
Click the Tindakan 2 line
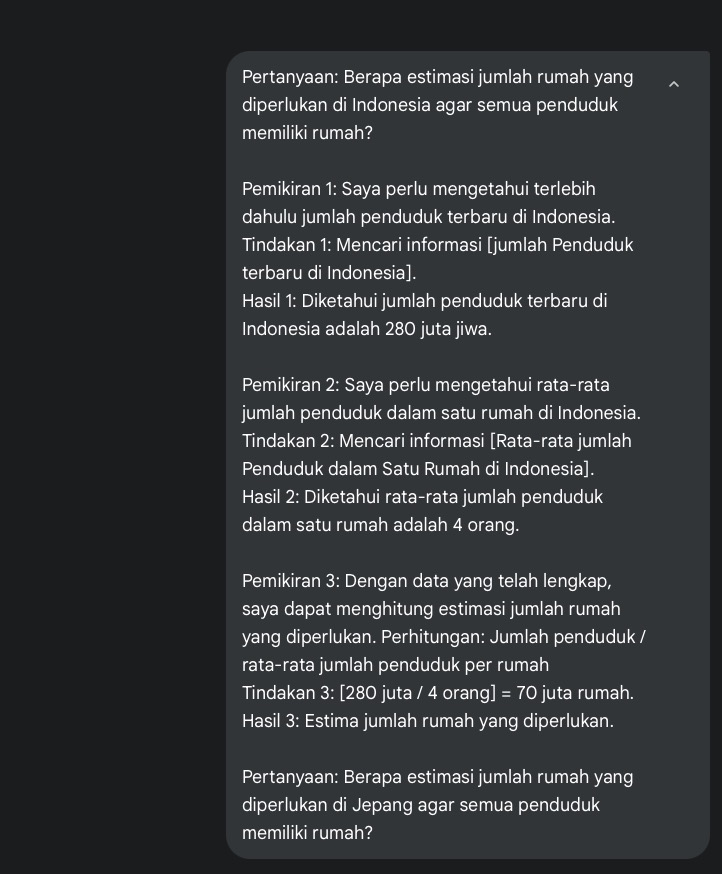[x=436, y=455]
